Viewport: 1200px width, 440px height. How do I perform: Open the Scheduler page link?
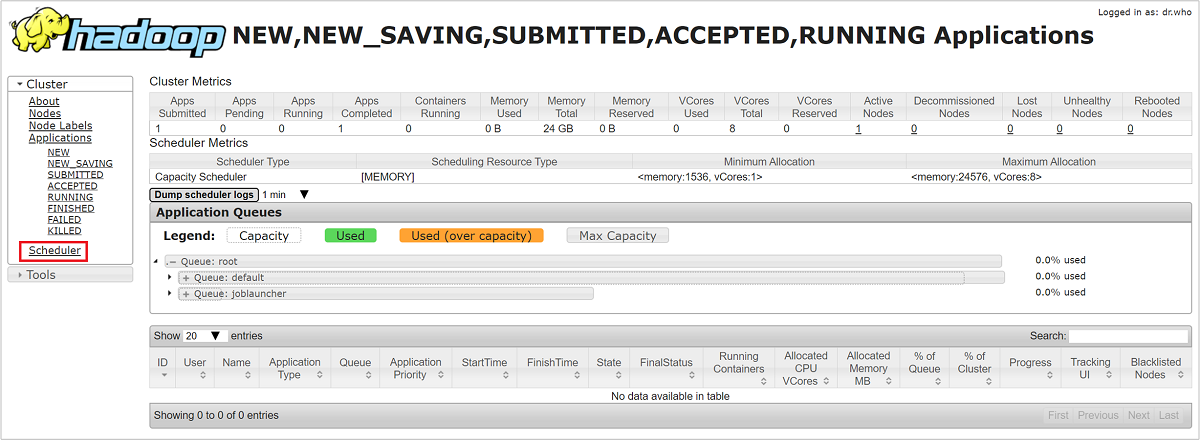coord(54,250)
